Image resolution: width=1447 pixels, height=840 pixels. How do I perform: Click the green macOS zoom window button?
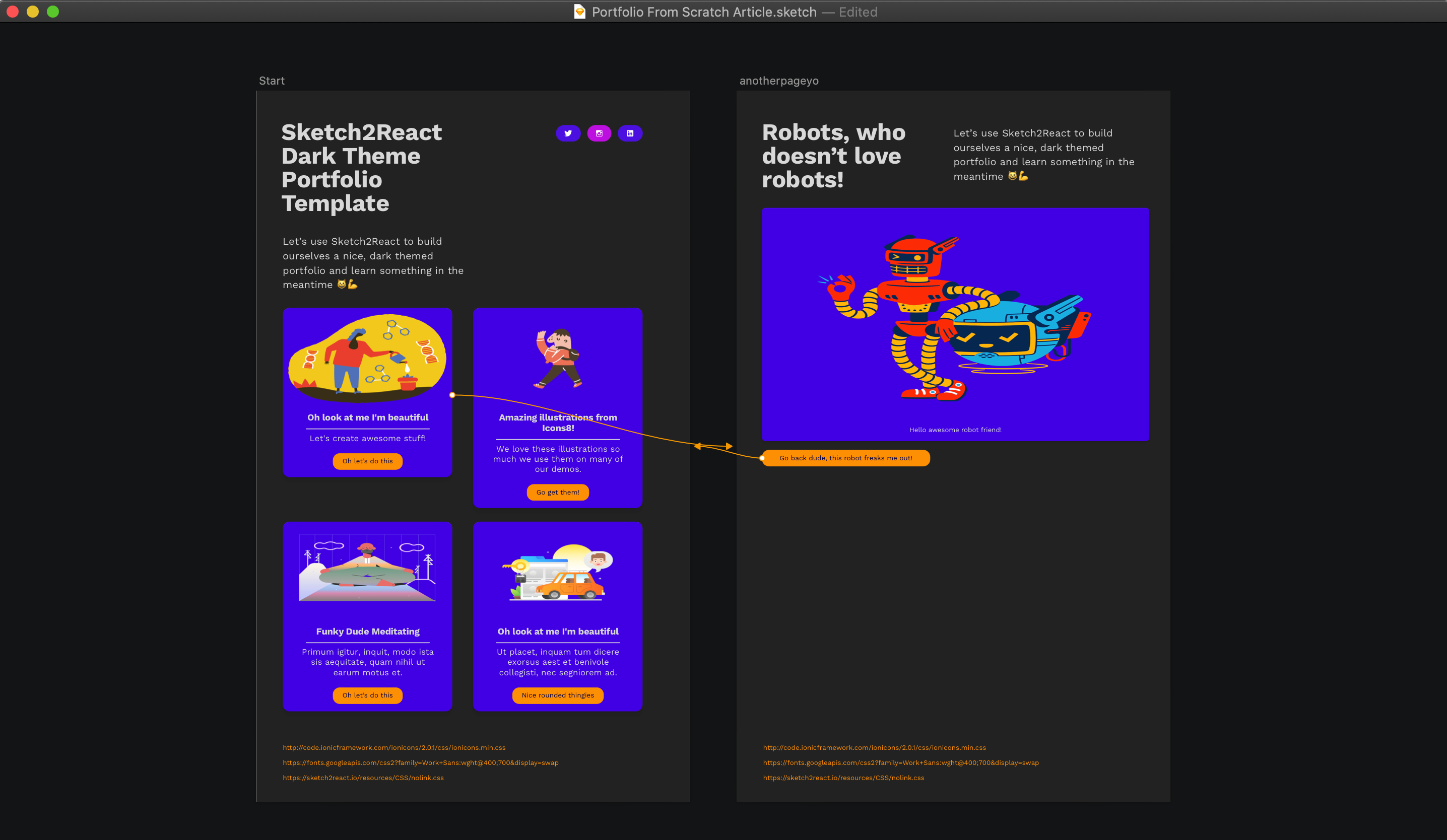pyautogui.click(x=53, y=12)
